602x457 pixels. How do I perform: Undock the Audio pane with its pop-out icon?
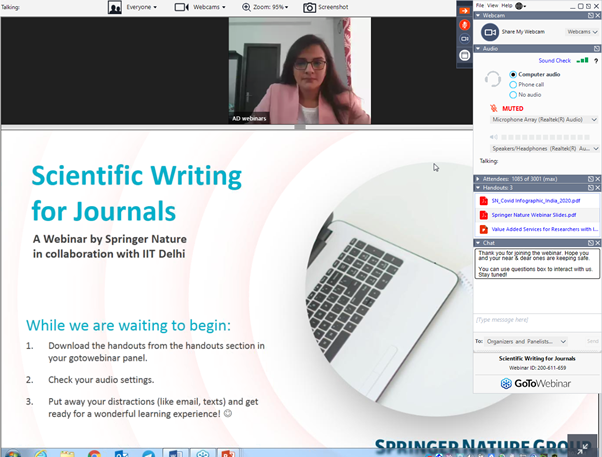[x=597, y=48]
